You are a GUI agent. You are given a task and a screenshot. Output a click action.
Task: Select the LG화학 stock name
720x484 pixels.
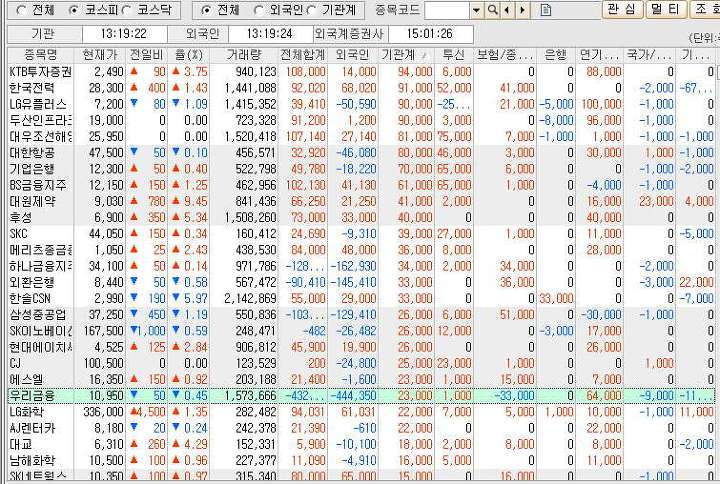click(26, 412)
